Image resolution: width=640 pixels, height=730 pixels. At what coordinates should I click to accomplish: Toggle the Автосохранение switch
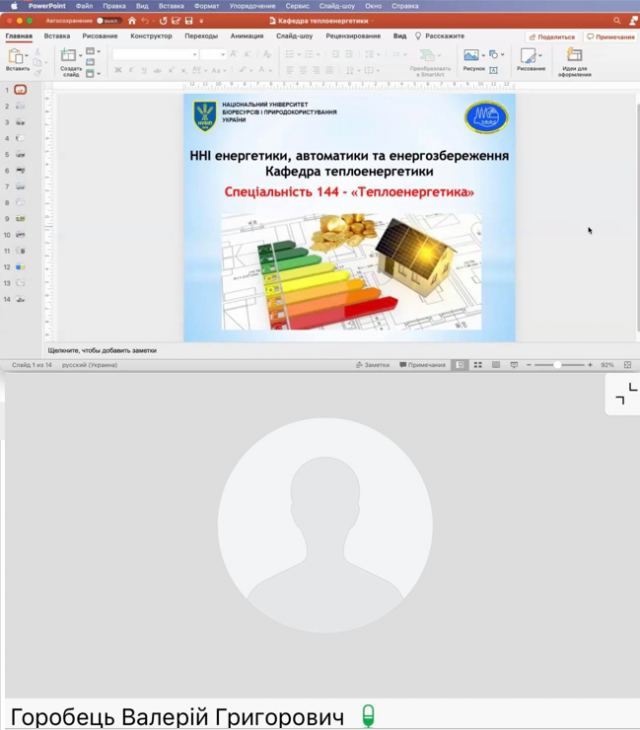click(105, 20)
